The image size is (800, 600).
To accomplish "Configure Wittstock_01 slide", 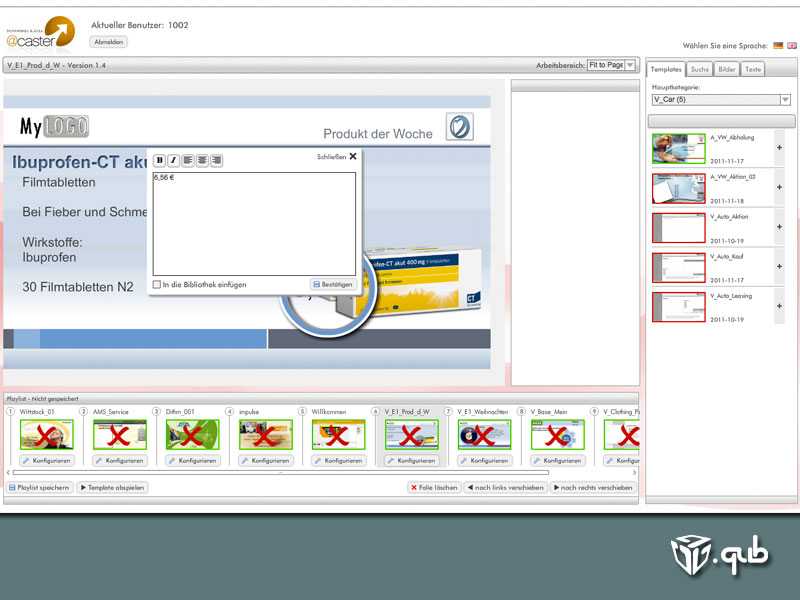I will 46,461.
